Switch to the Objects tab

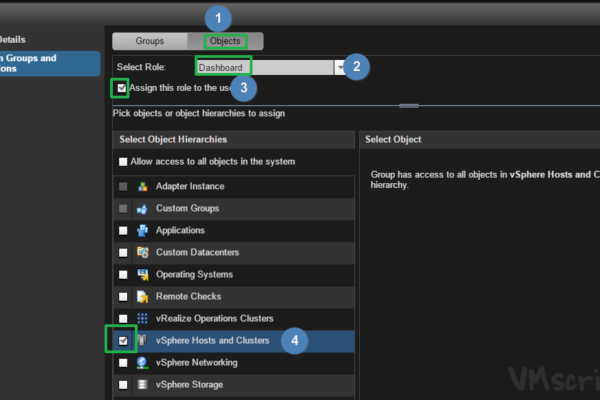click(x=225, y=41)
